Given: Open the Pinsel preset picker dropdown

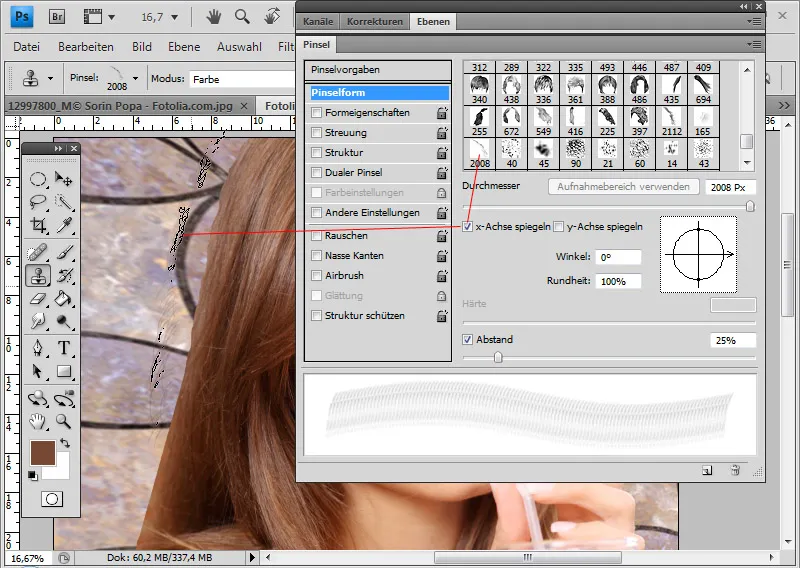Looking at the screenshot, I should coord(135,79).
